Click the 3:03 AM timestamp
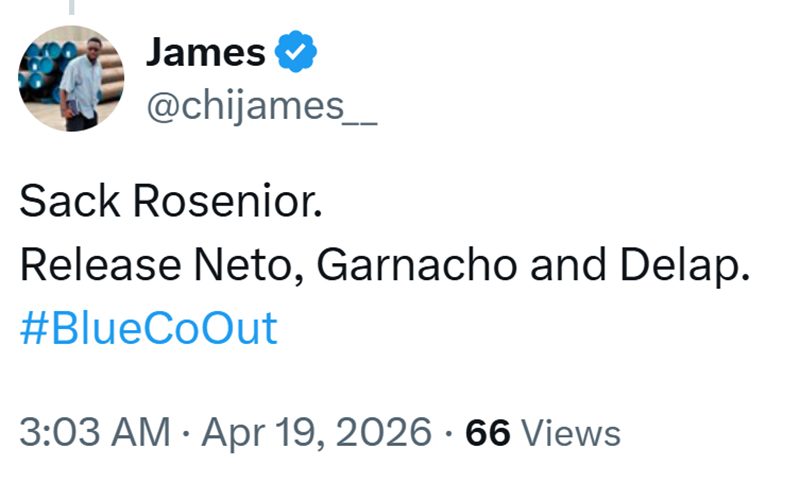This screenshot has width=800, height=500. coord(95,433)
